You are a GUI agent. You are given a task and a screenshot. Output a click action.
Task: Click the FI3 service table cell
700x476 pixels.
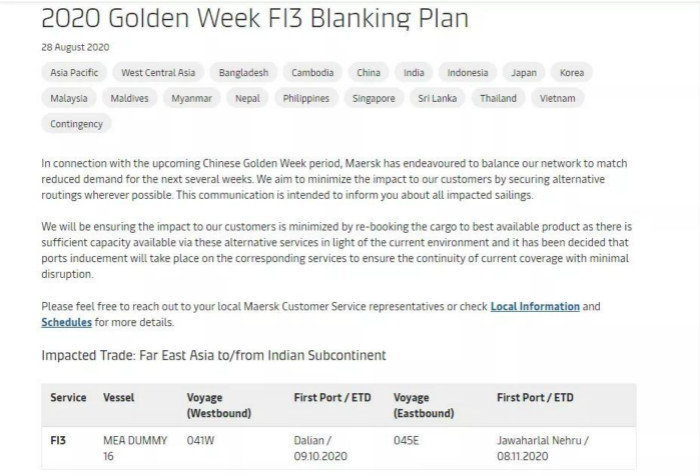coord(58,441)
